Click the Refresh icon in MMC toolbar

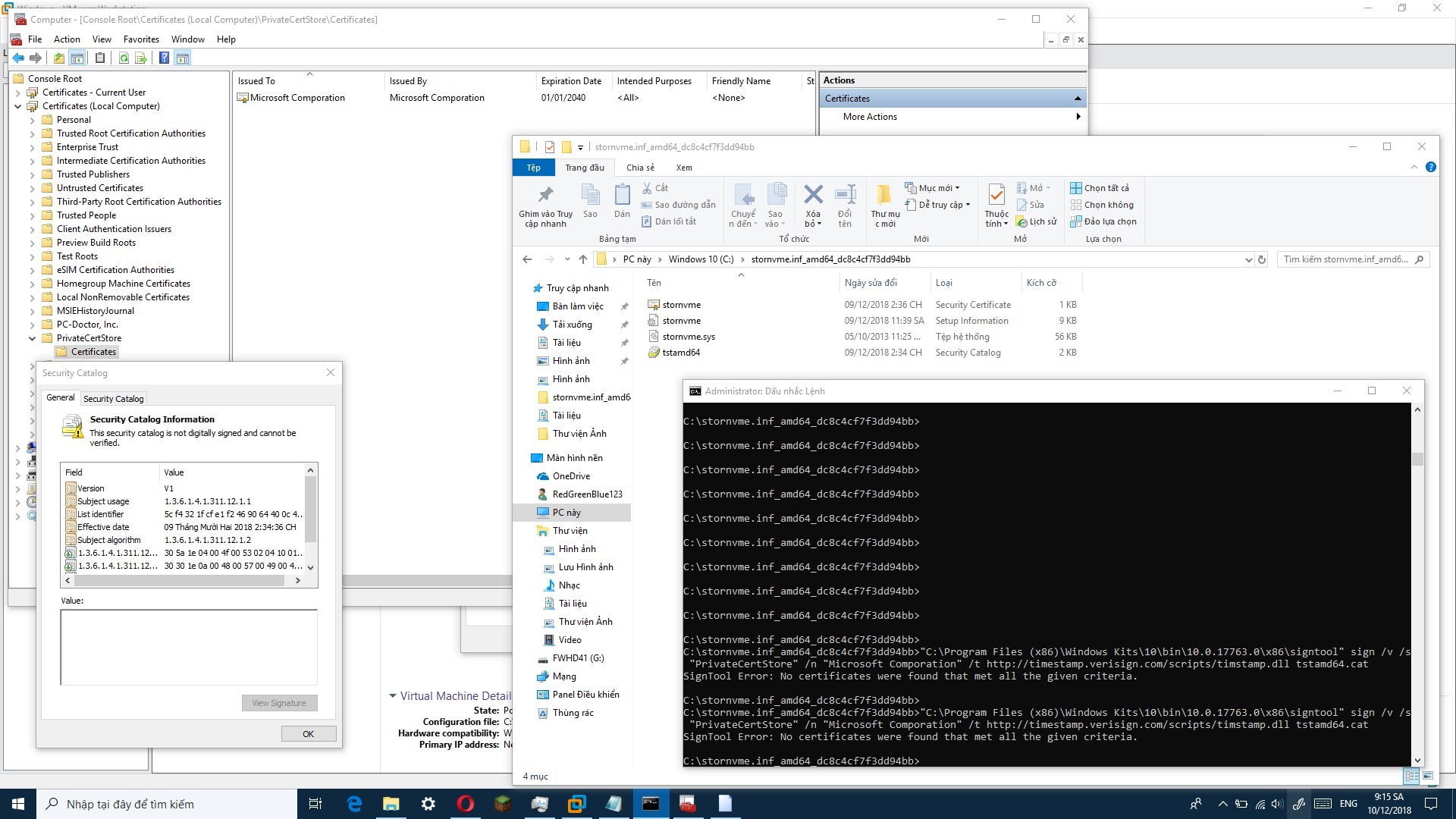coord(124,58)
